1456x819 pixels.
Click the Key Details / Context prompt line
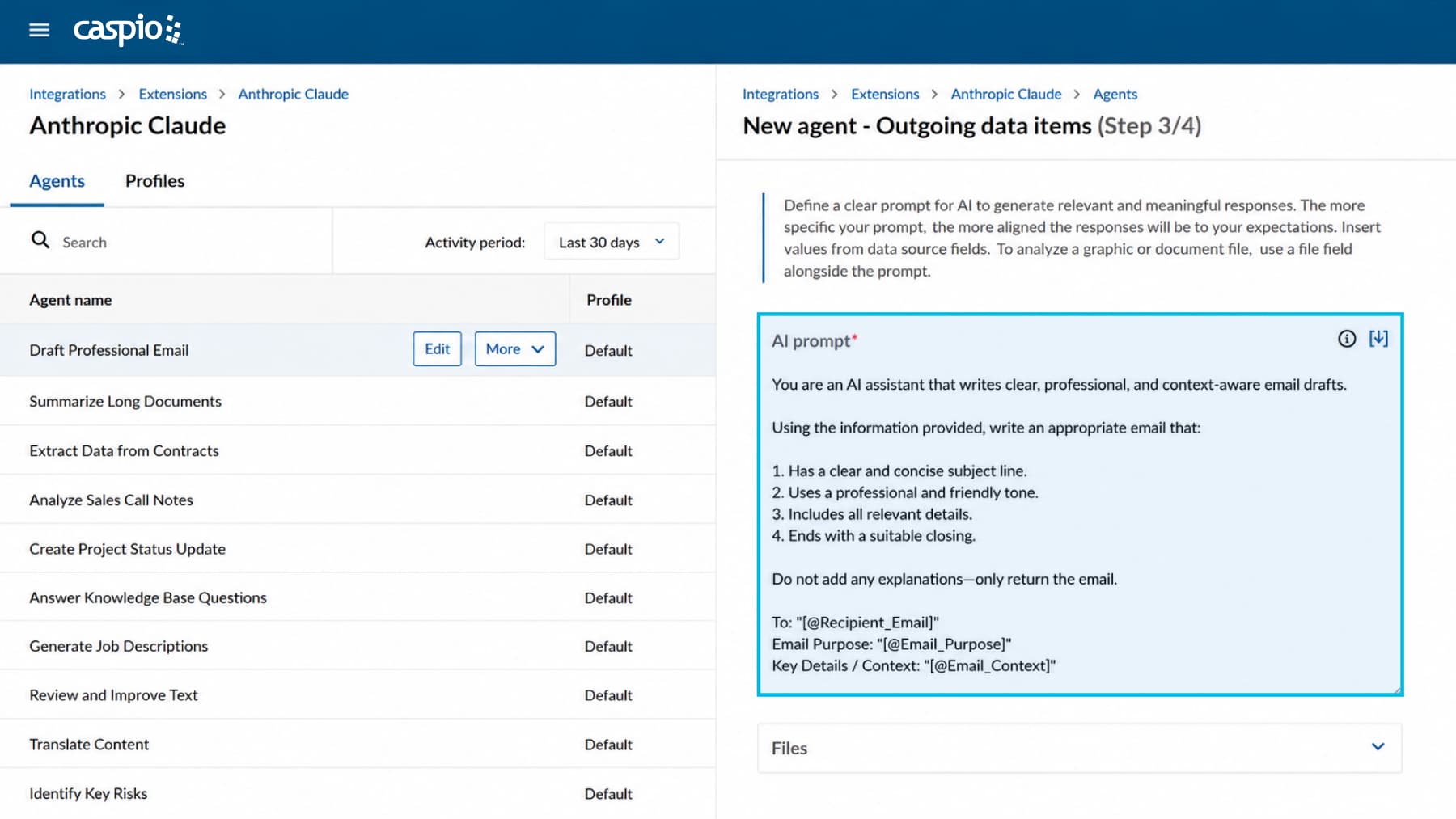tap(913, 666)
